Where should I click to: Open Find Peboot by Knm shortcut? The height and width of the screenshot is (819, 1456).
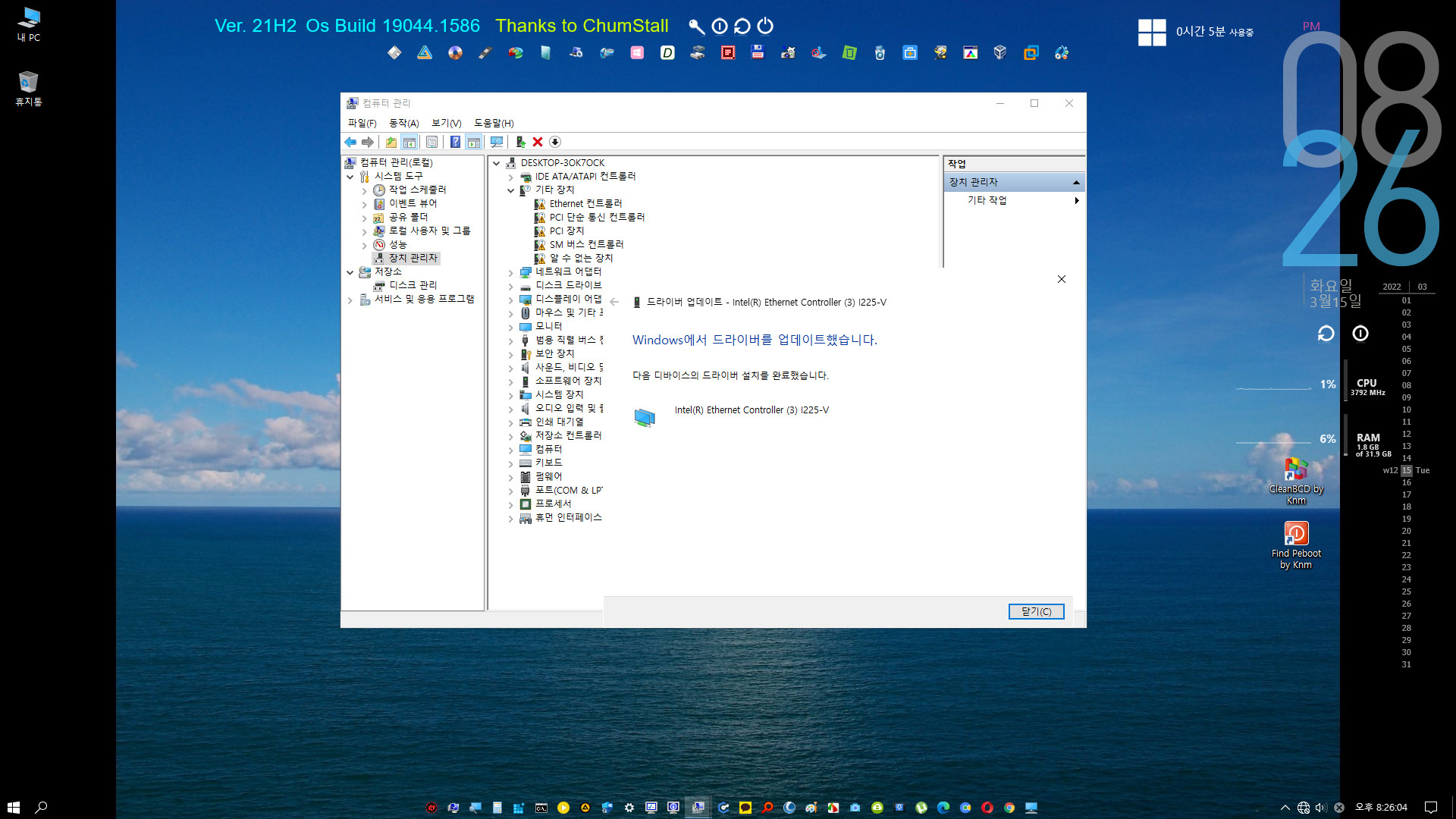click(1296, 545)
